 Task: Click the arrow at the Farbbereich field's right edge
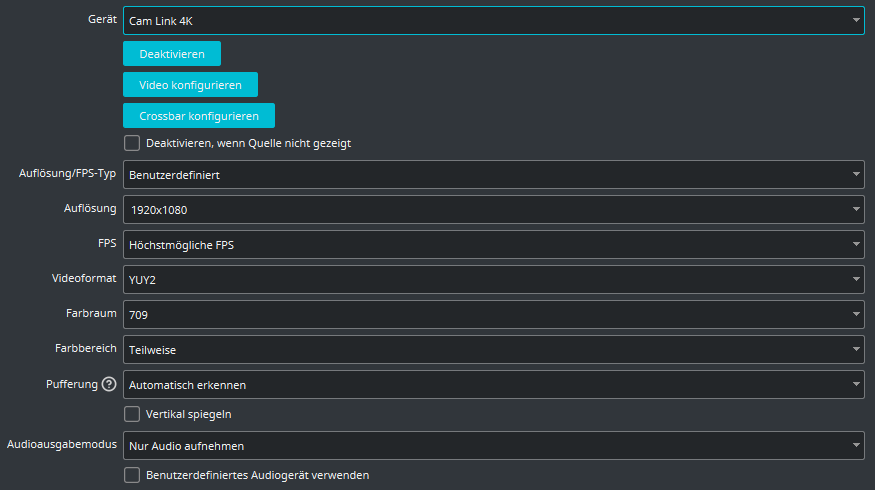tap(856, 350)
